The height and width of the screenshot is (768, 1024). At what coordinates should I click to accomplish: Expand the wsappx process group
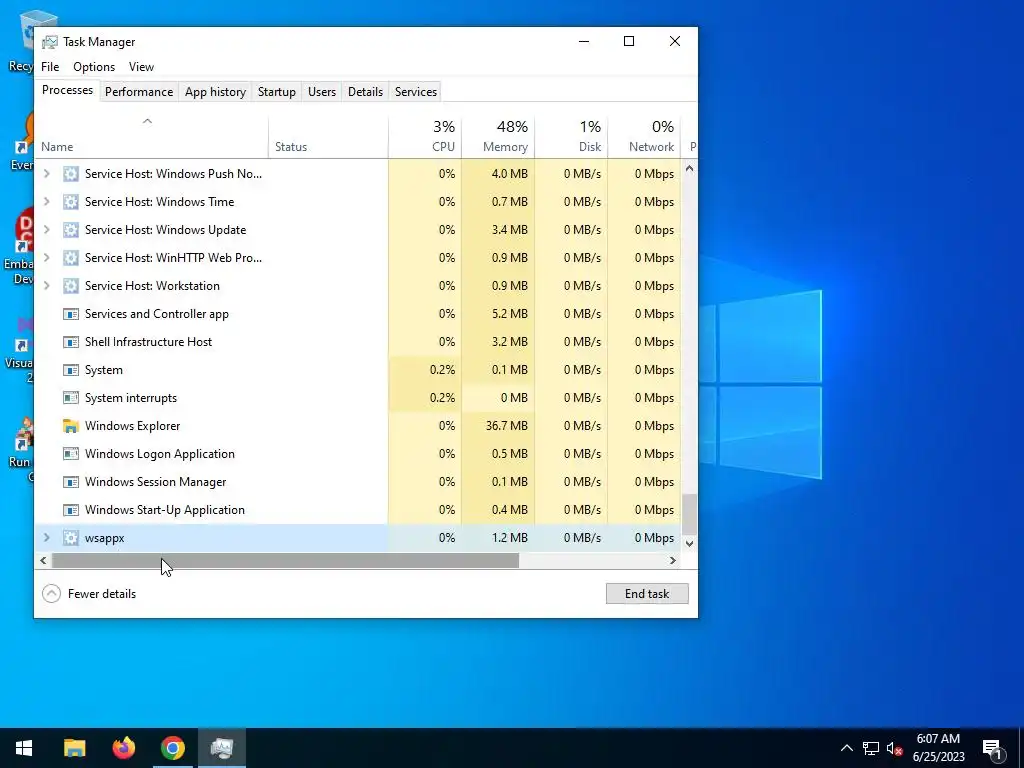pos(46,538)
